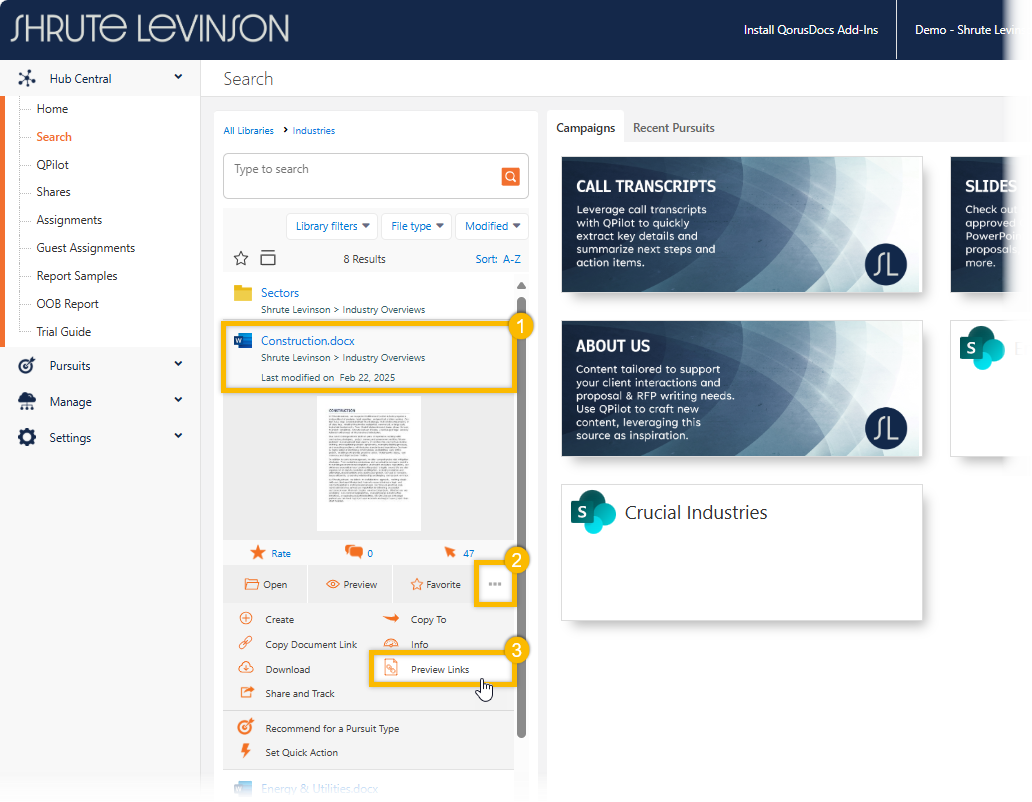1032x802 pixels.
Task: Click the Construction document preview thumbnail
Action: pos(368,463)
